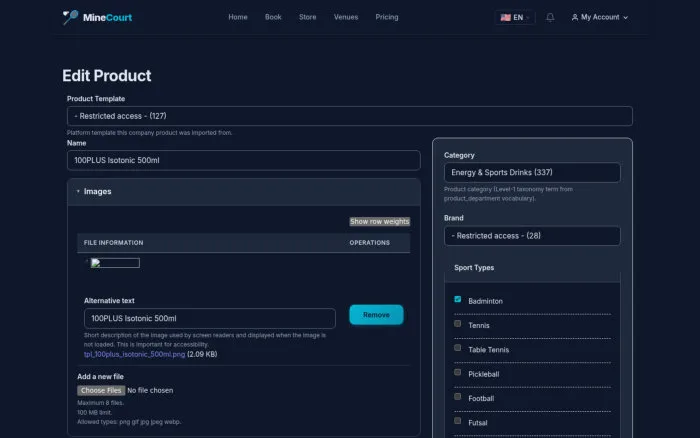This screenshot has height=438, width=700.
Task: Click the Edit Product heading
Action: pyautogui.click(x=107, y=76)
